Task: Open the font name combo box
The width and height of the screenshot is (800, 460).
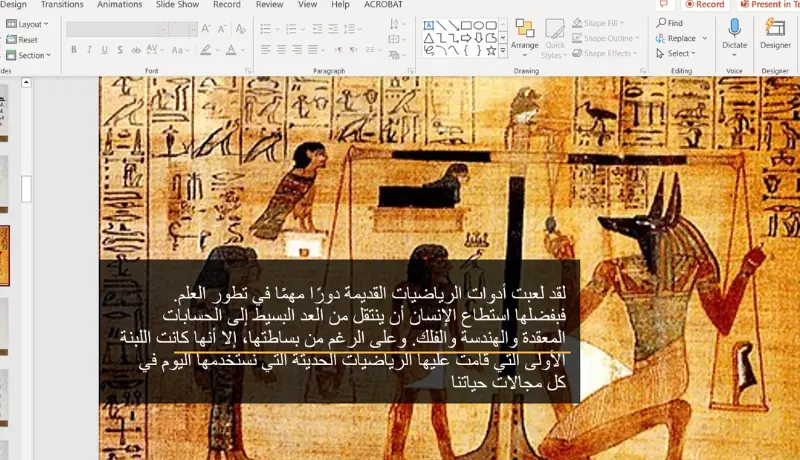Action: (x=116, y=29)
